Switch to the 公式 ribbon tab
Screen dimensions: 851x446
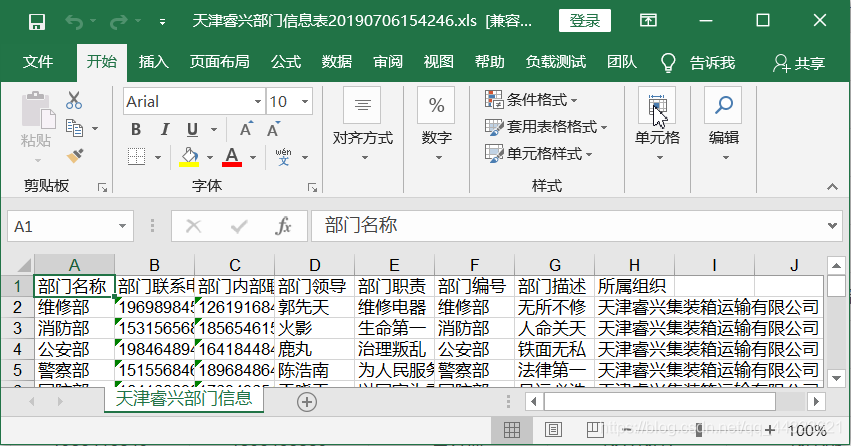pos(286,62)
